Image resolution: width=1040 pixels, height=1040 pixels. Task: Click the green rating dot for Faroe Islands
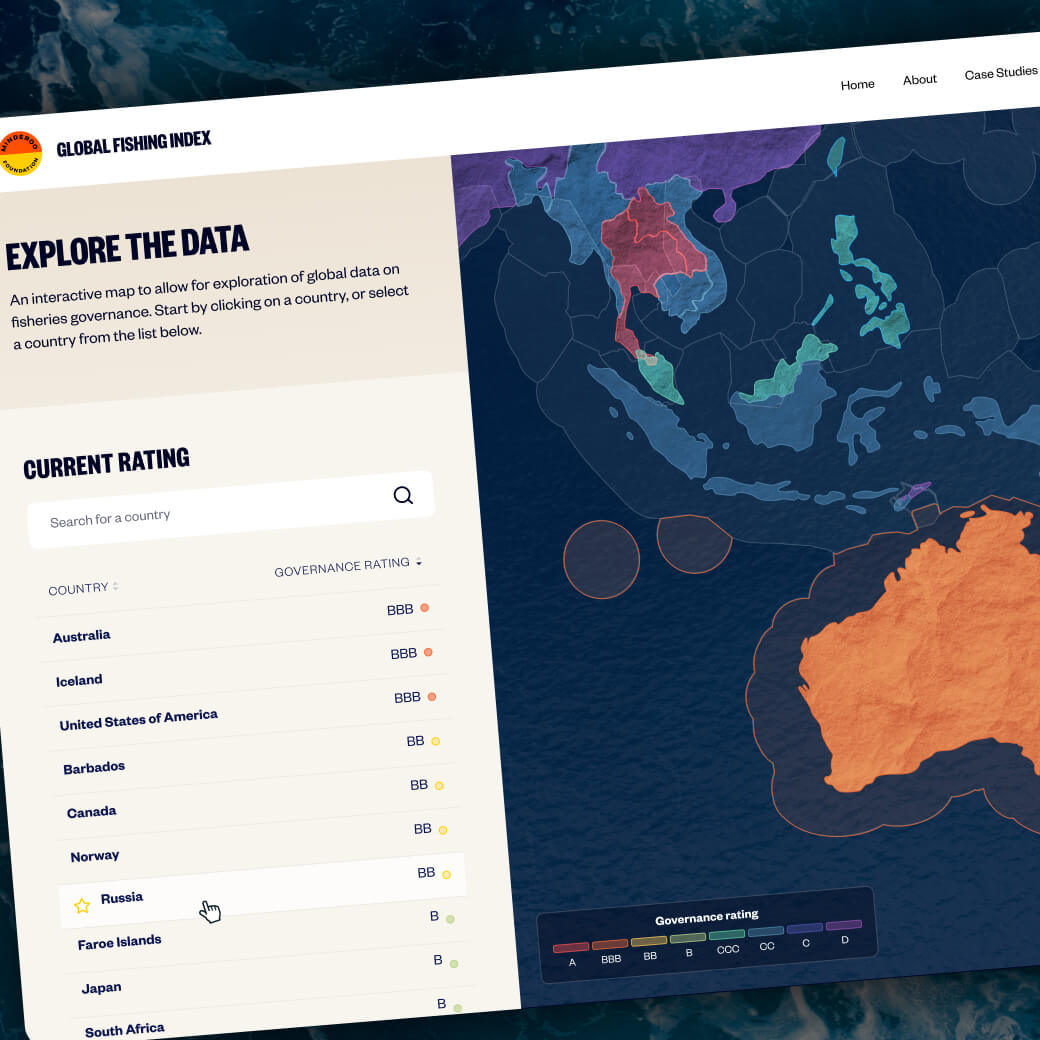pos(450,919)
